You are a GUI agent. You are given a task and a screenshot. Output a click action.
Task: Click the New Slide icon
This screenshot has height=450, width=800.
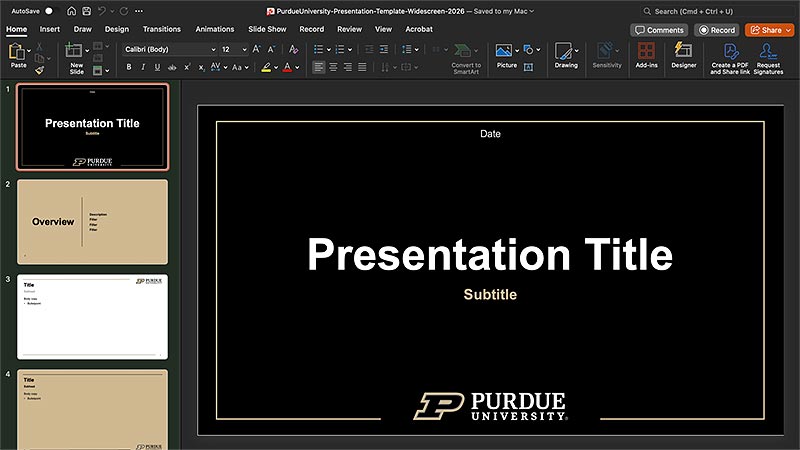(x=73, y=51)
